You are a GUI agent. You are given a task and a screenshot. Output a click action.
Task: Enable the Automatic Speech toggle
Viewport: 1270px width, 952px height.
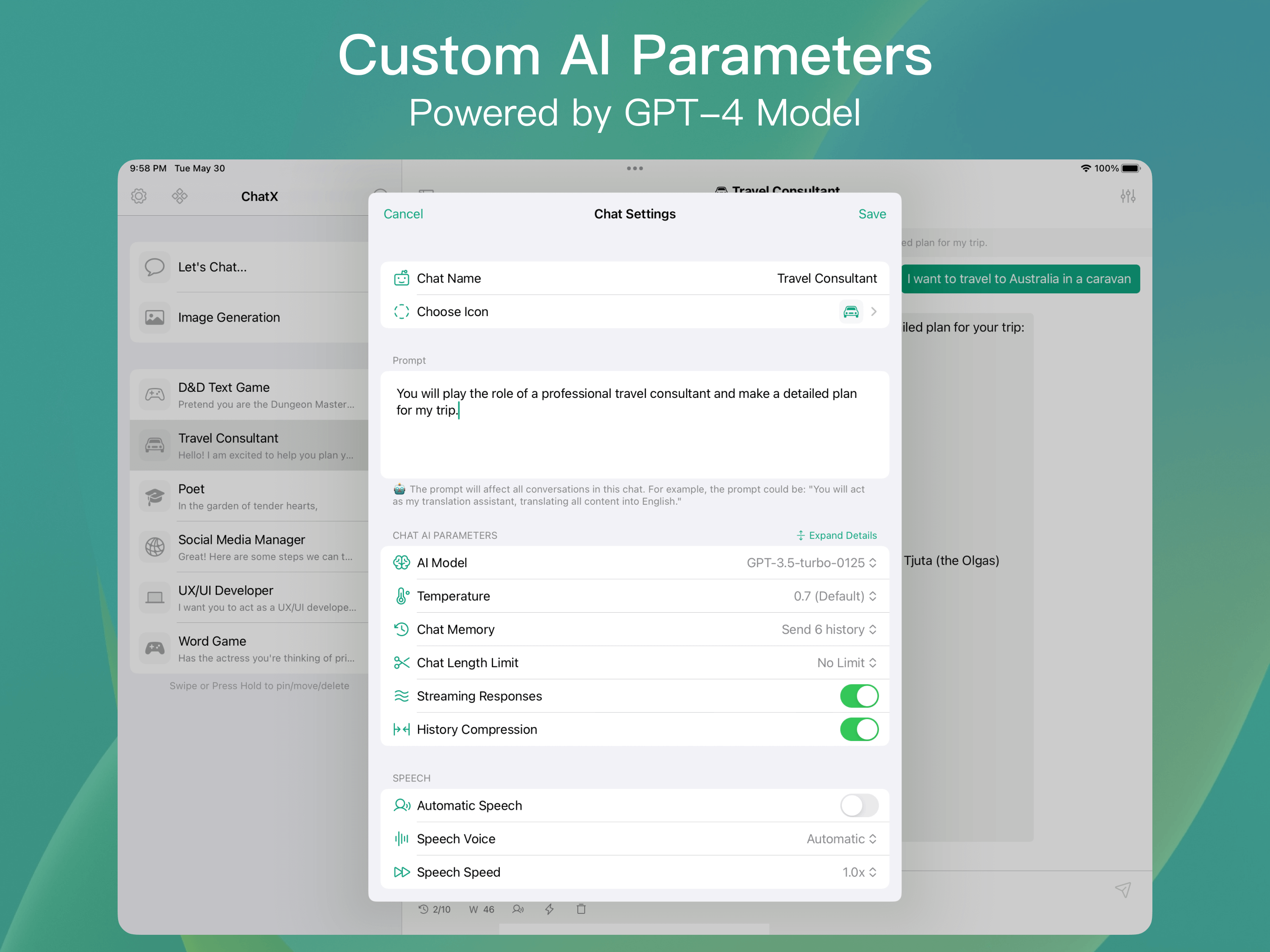pyautogui.click(x=858, y=805)
